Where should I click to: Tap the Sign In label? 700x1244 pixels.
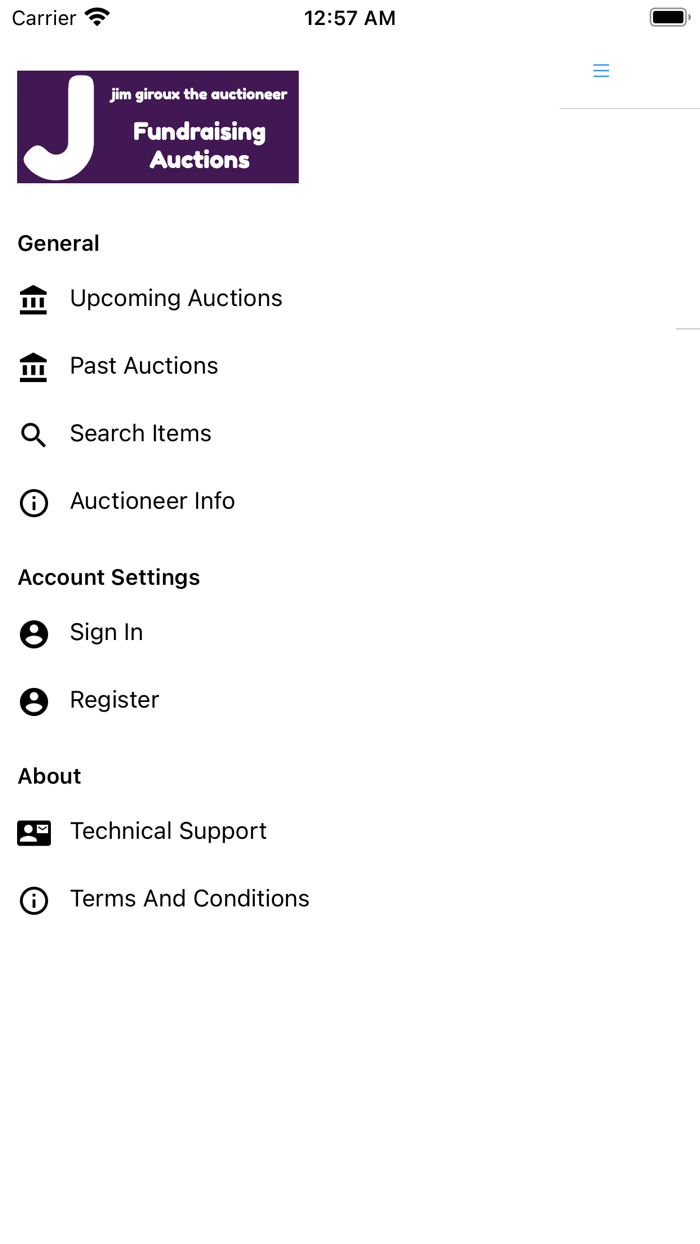pos(106,632)
